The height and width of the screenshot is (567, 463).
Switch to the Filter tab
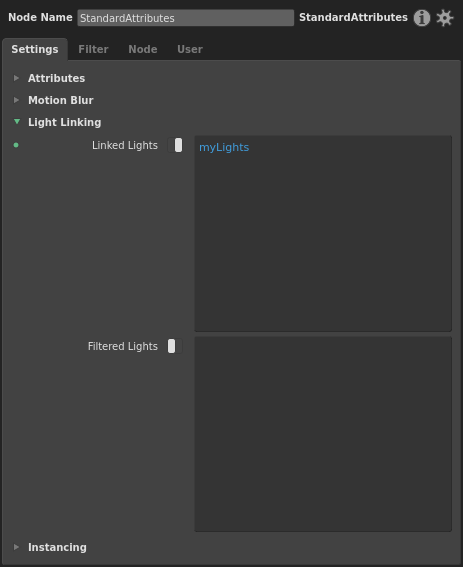coord(93,49)
